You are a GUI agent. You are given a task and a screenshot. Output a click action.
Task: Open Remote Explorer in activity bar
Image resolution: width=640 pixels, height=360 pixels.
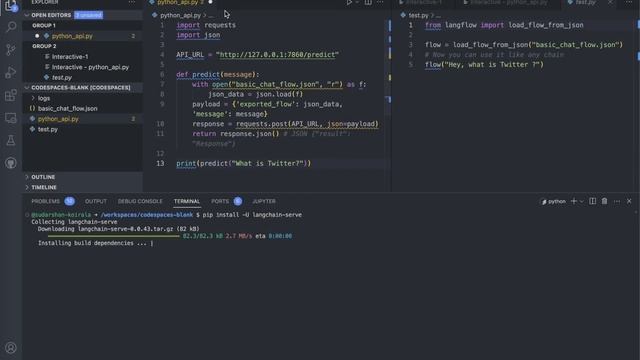click(11, 118)
